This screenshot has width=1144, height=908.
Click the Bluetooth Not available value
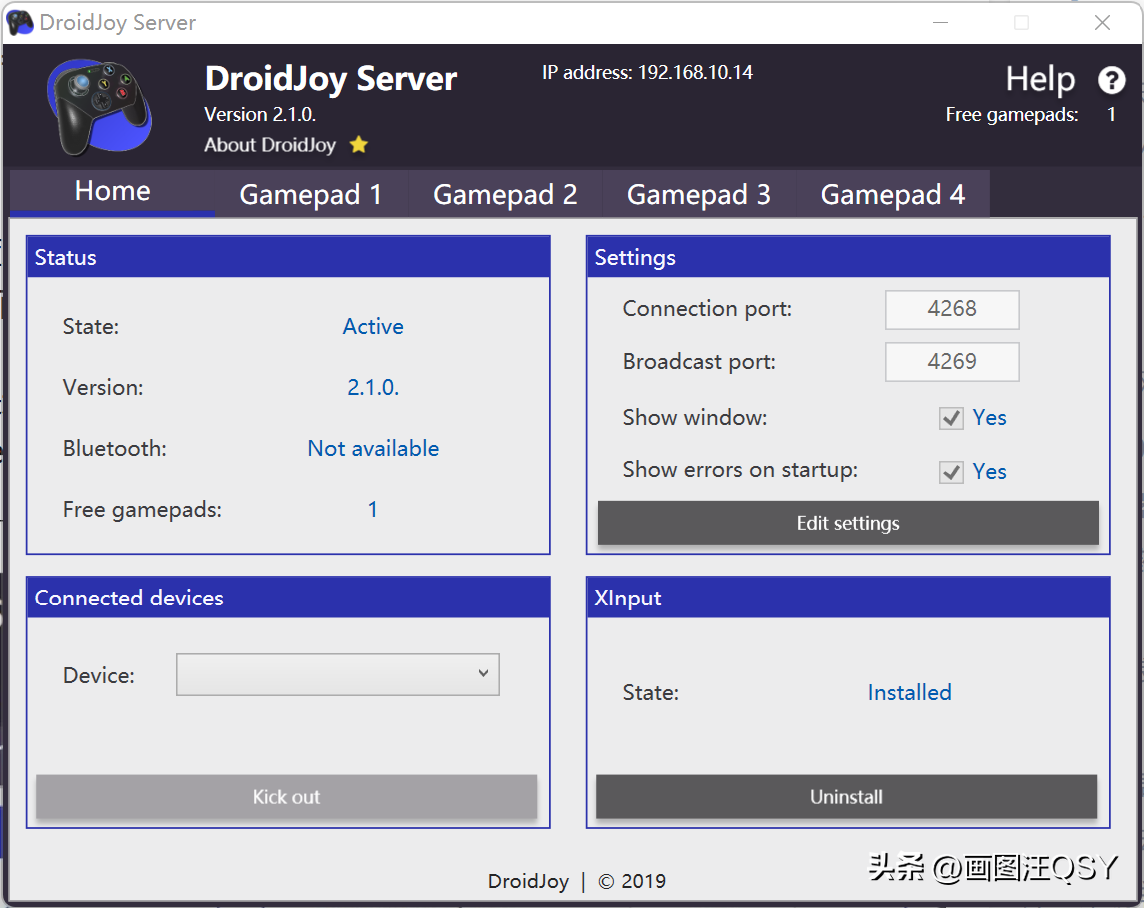[x=373, y=449]
